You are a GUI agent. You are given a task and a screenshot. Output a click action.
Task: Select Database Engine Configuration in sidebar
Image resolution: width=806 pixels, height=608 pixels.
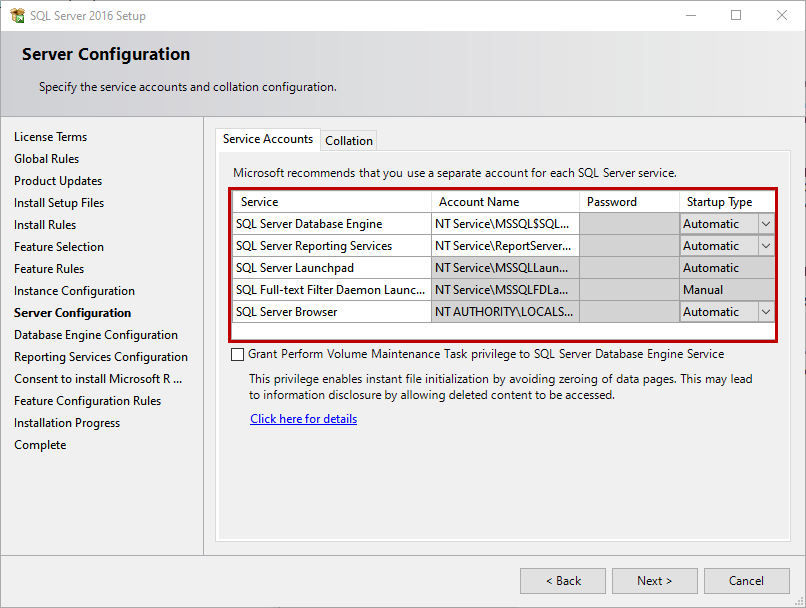coord(96,335)
